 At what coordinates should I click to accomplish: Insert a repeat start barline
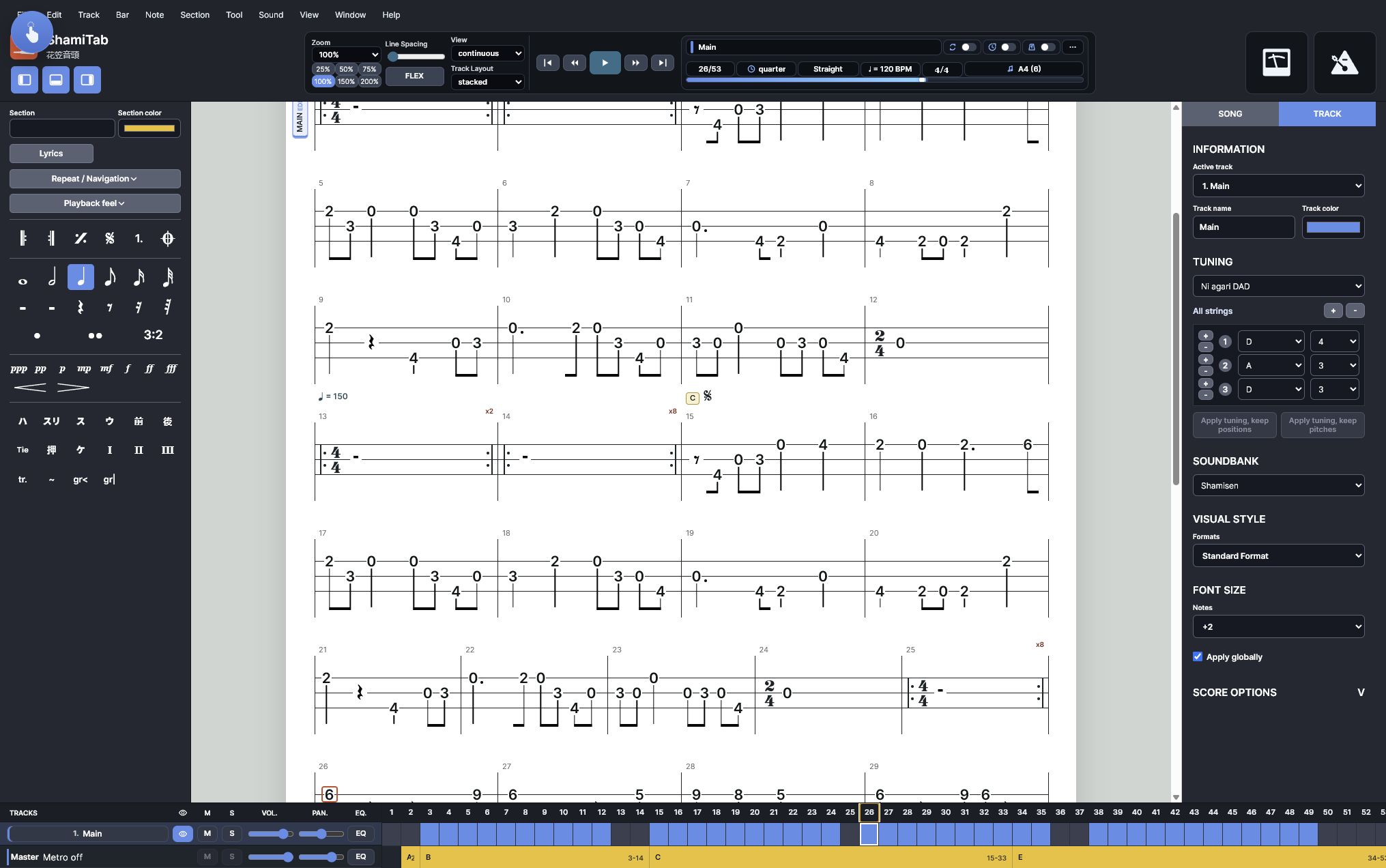tap(23, 238)
